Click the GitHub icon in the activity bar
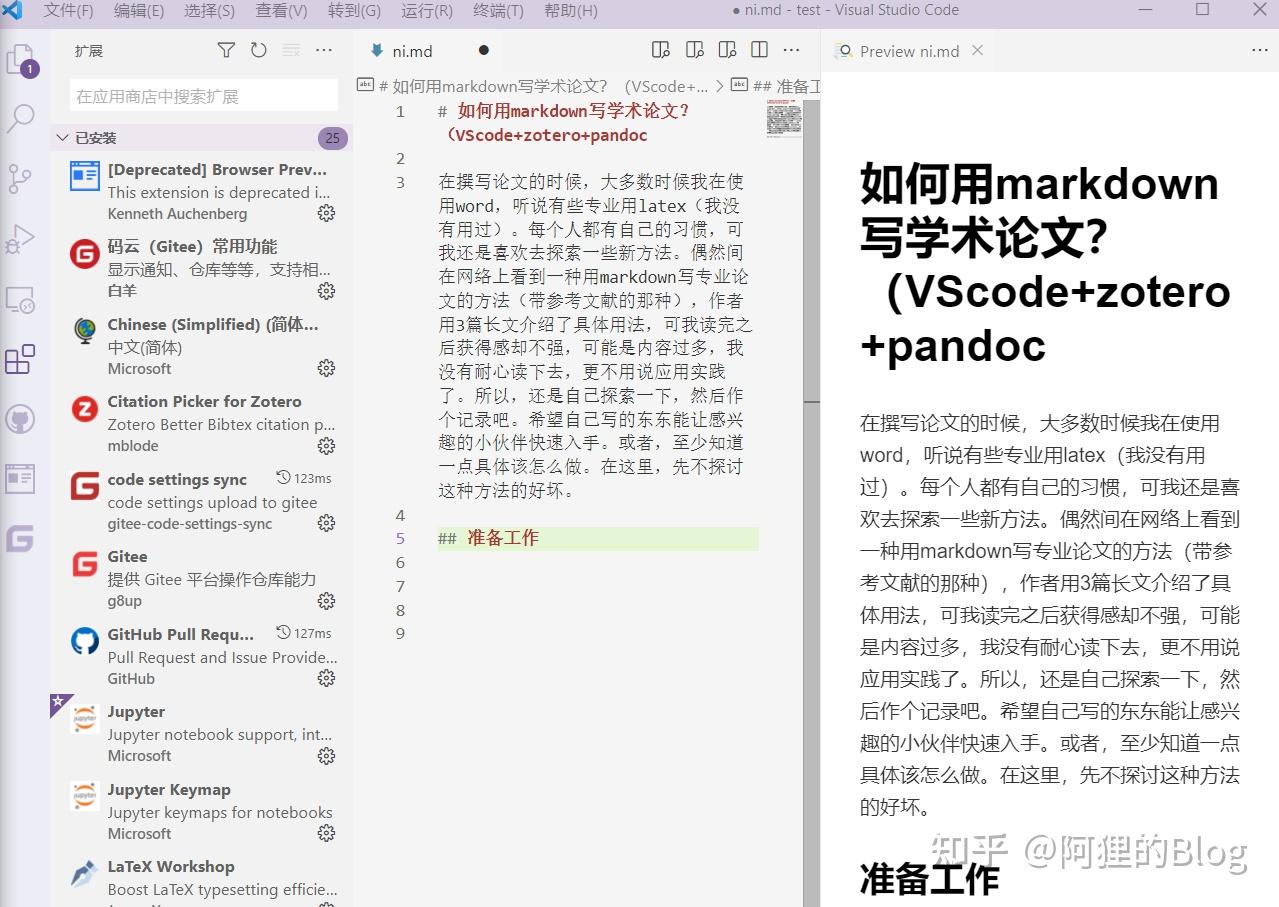The width and height of the screenshot is (1279, 907). (22, 419)
